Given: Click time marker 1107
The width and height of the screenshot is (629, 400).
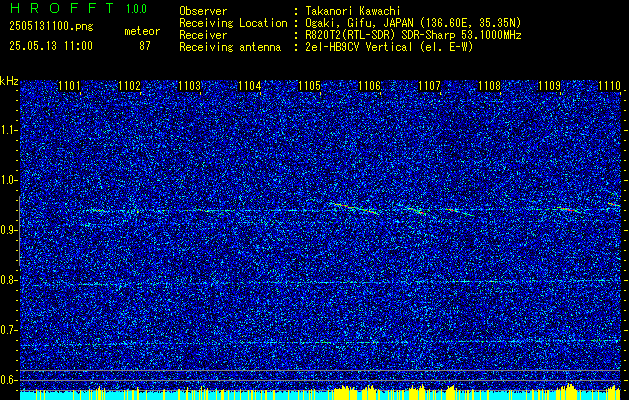Looking at the screenshot, I should pos(429,85).
